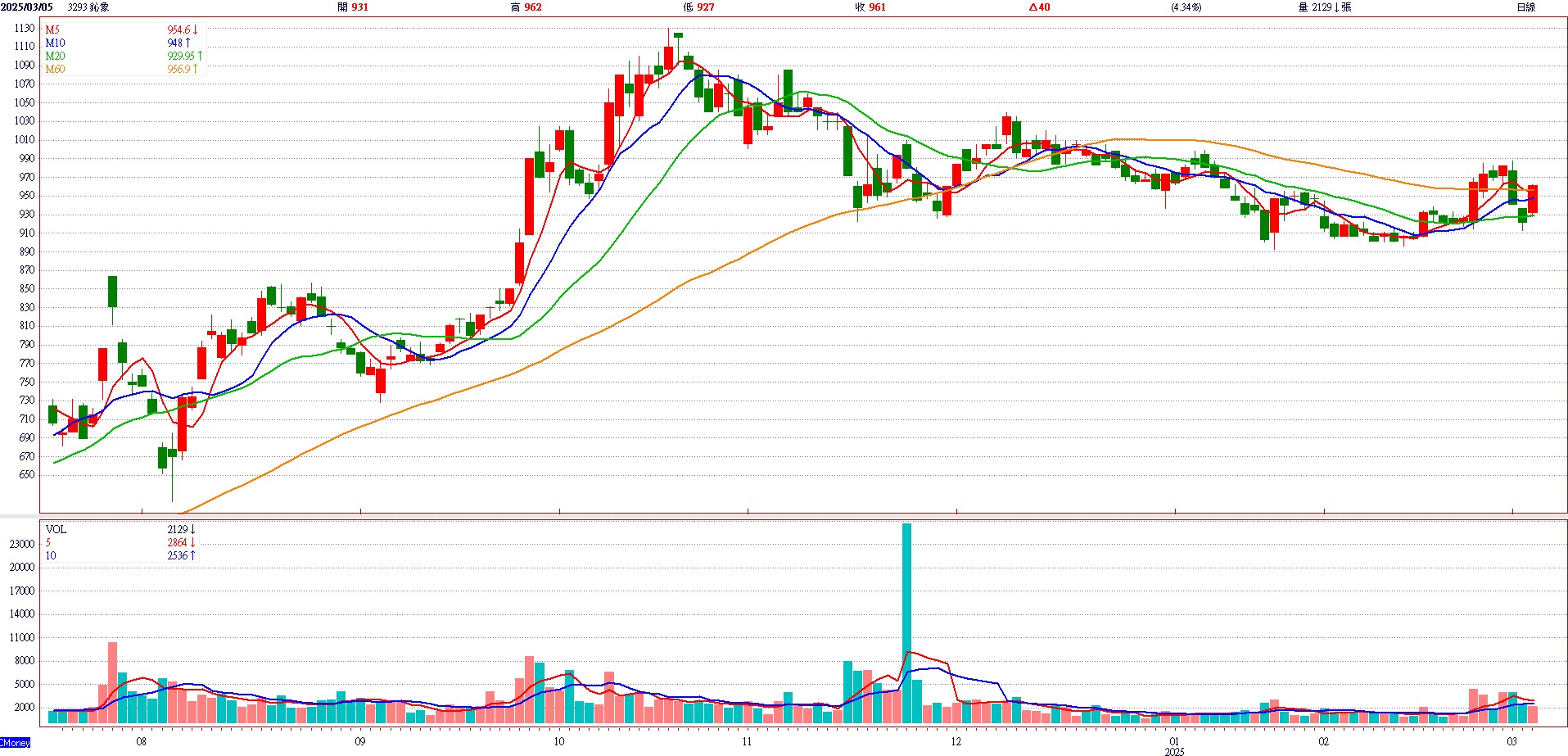Click the 770 price axis label
The width and height of the screenshot is (1568, 756).
point(27,364)
